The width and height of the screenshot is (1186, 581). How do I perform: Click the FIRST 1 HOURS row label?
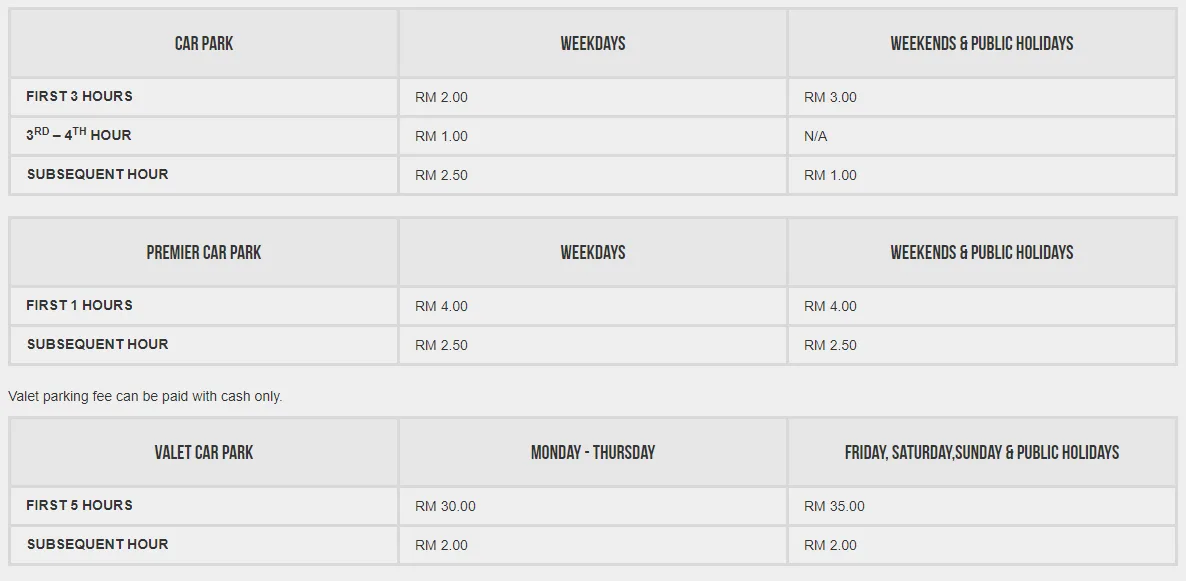[80, 305]
